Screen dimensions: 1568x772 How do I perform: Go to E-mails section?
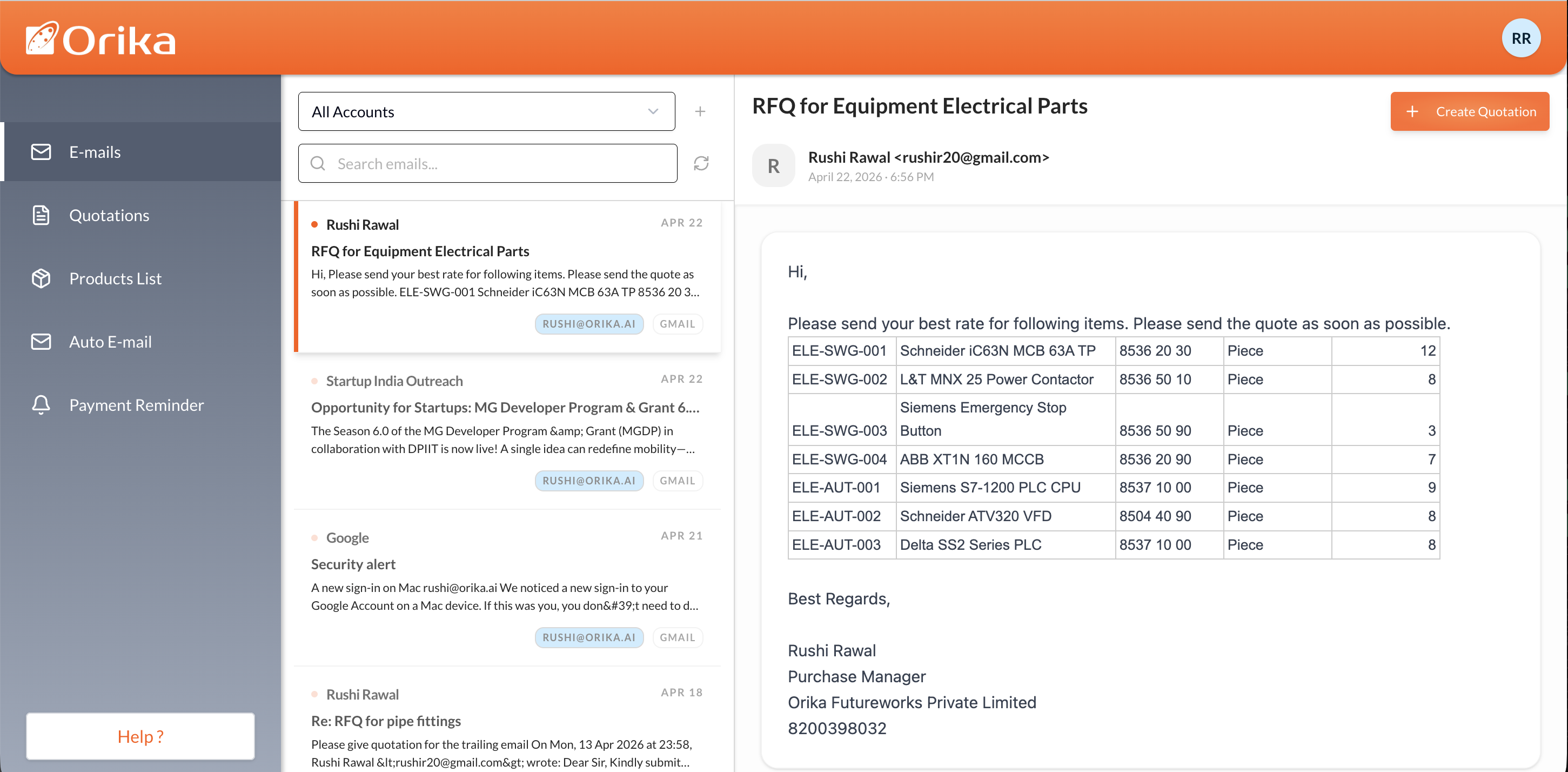(140, 151)
